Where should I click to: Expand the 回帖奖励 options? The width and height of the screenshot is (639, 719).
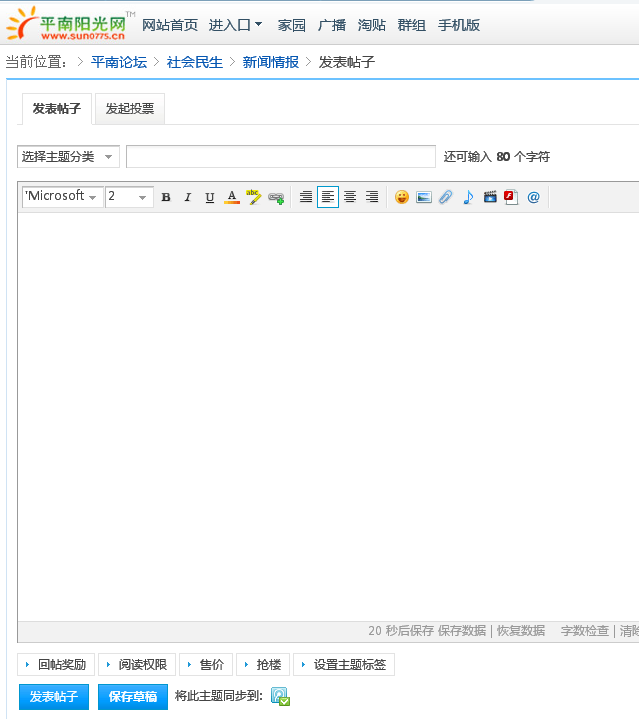55,665
